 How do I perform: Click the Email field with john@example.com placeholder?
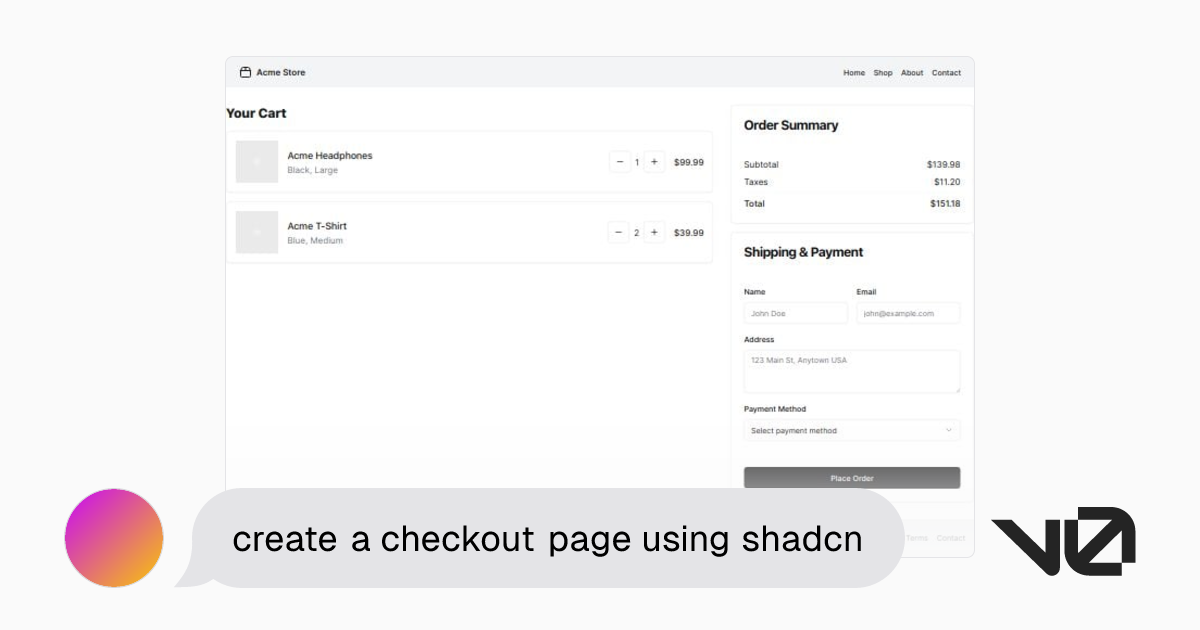[x=908, y=313]
